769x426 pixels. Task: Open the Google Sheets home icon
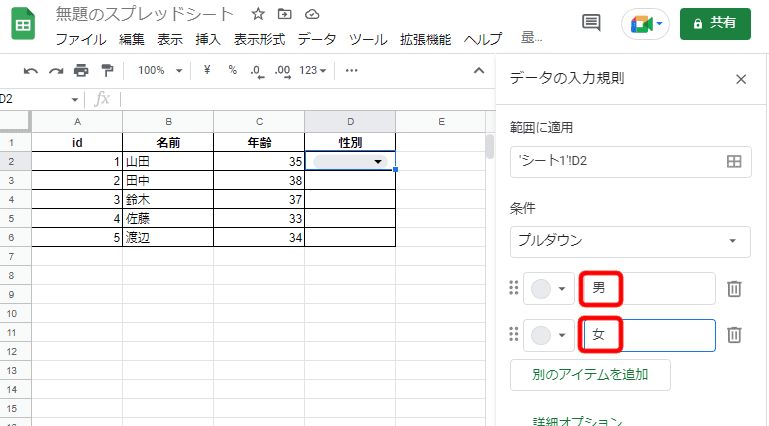coord(23,24)
